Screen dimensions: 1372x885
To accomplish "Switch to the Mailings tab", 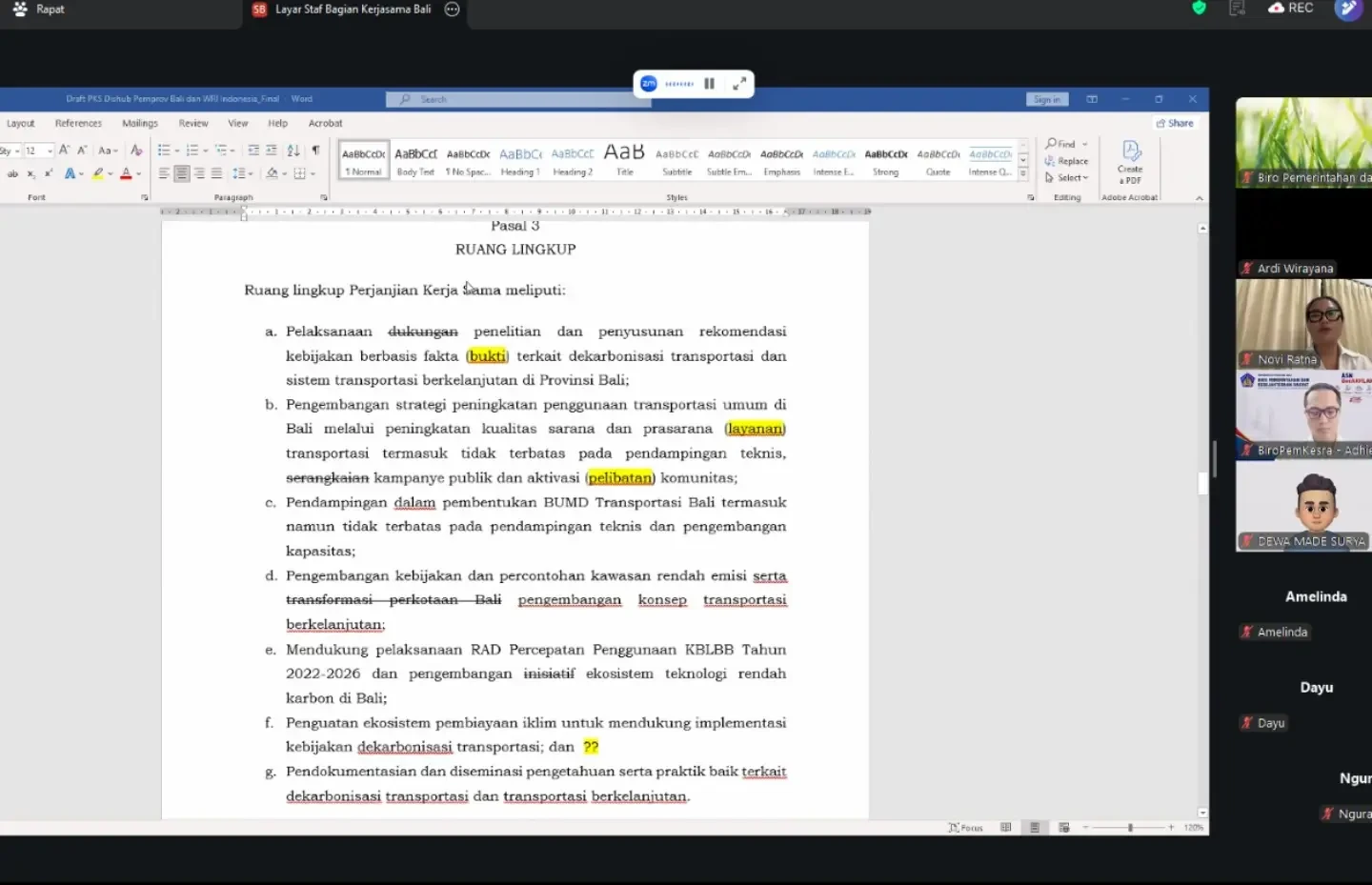I will pyautogui.click(x=140, y=123).
